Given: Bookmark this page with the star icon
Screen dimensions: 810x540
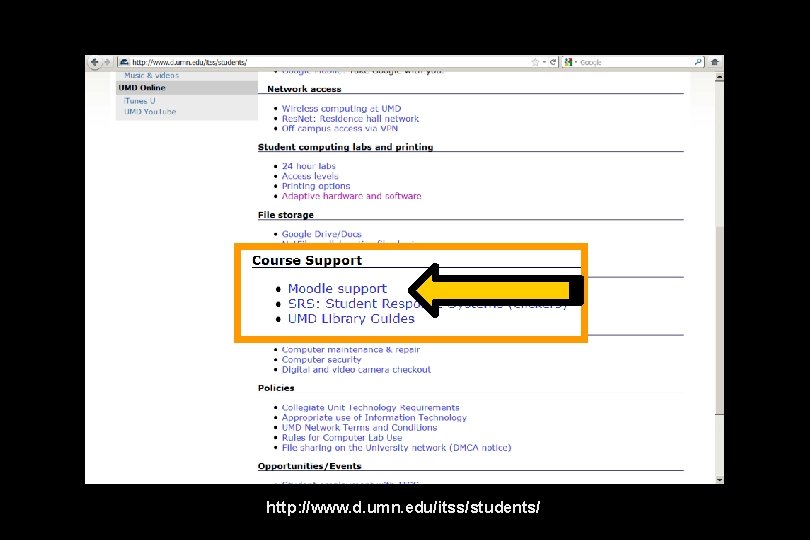Looking at the screenshot, I should pos(535,62).
